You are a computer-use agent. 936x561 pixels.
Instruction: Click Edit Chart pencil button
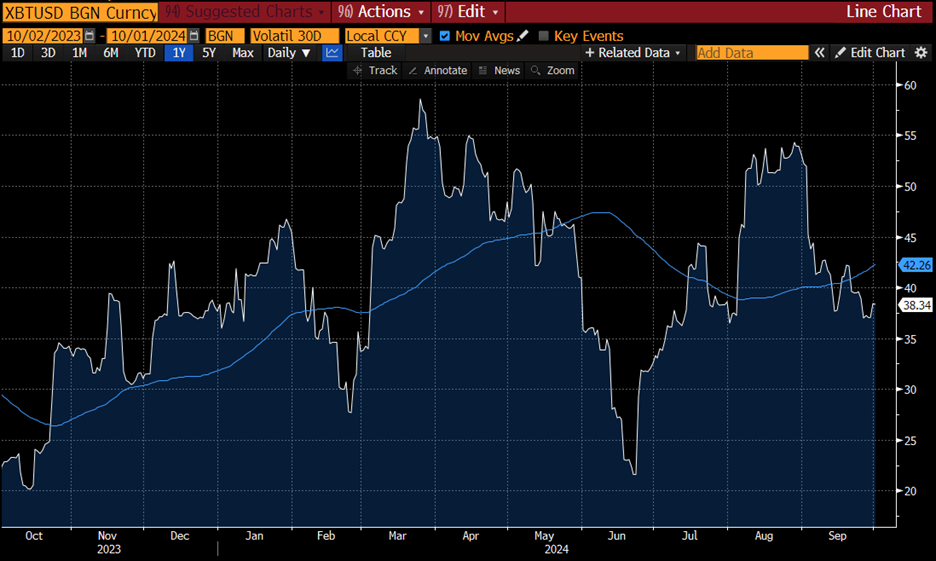[870, 53]
